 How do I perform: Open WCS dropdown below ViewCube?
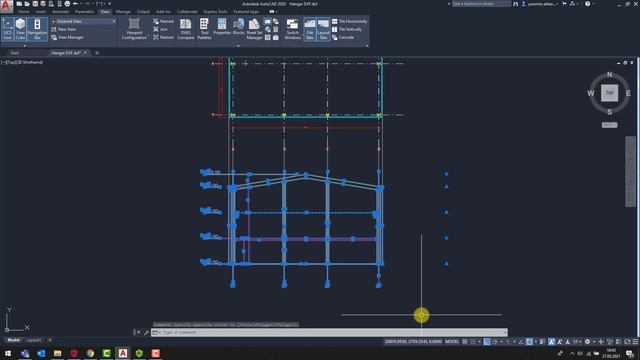point(609,125)
